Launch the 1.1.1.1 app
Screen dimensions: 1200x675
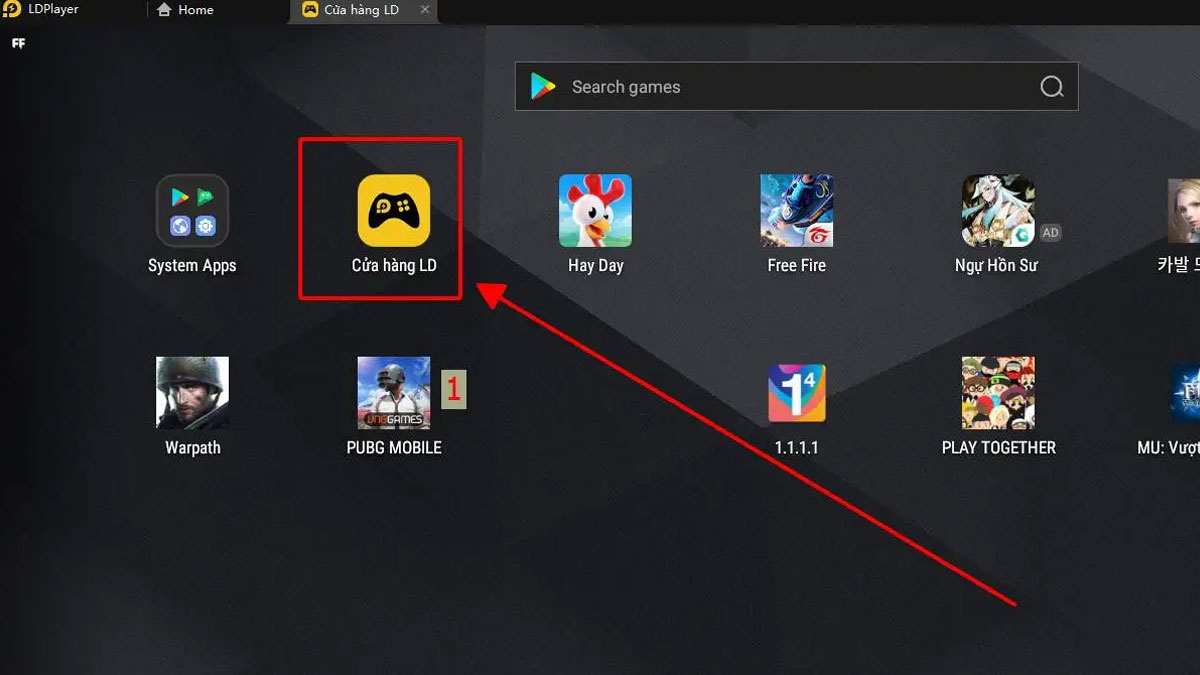pos(796,393)
